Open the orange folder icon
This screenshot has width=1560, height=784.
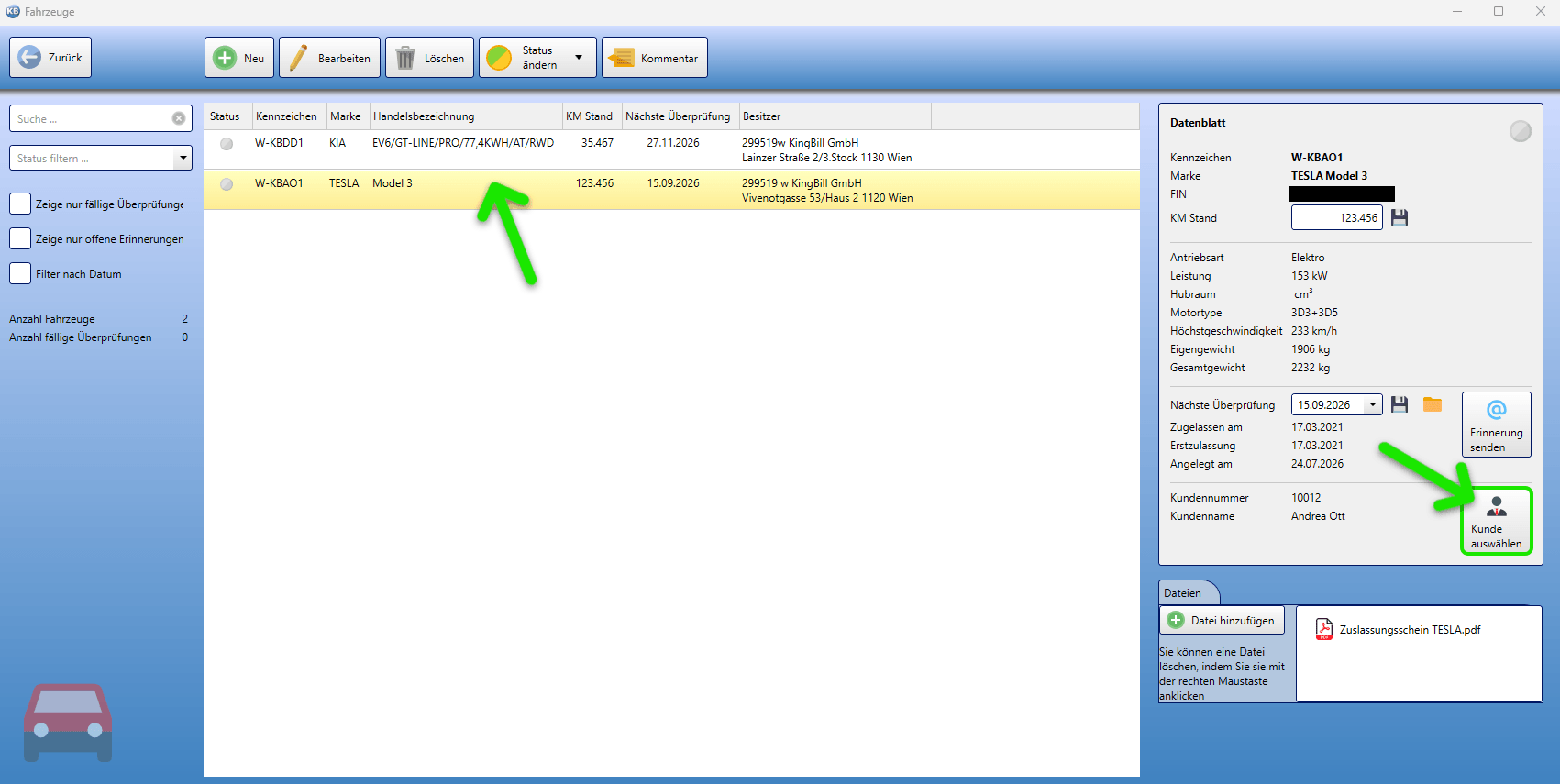(1433, 404)
